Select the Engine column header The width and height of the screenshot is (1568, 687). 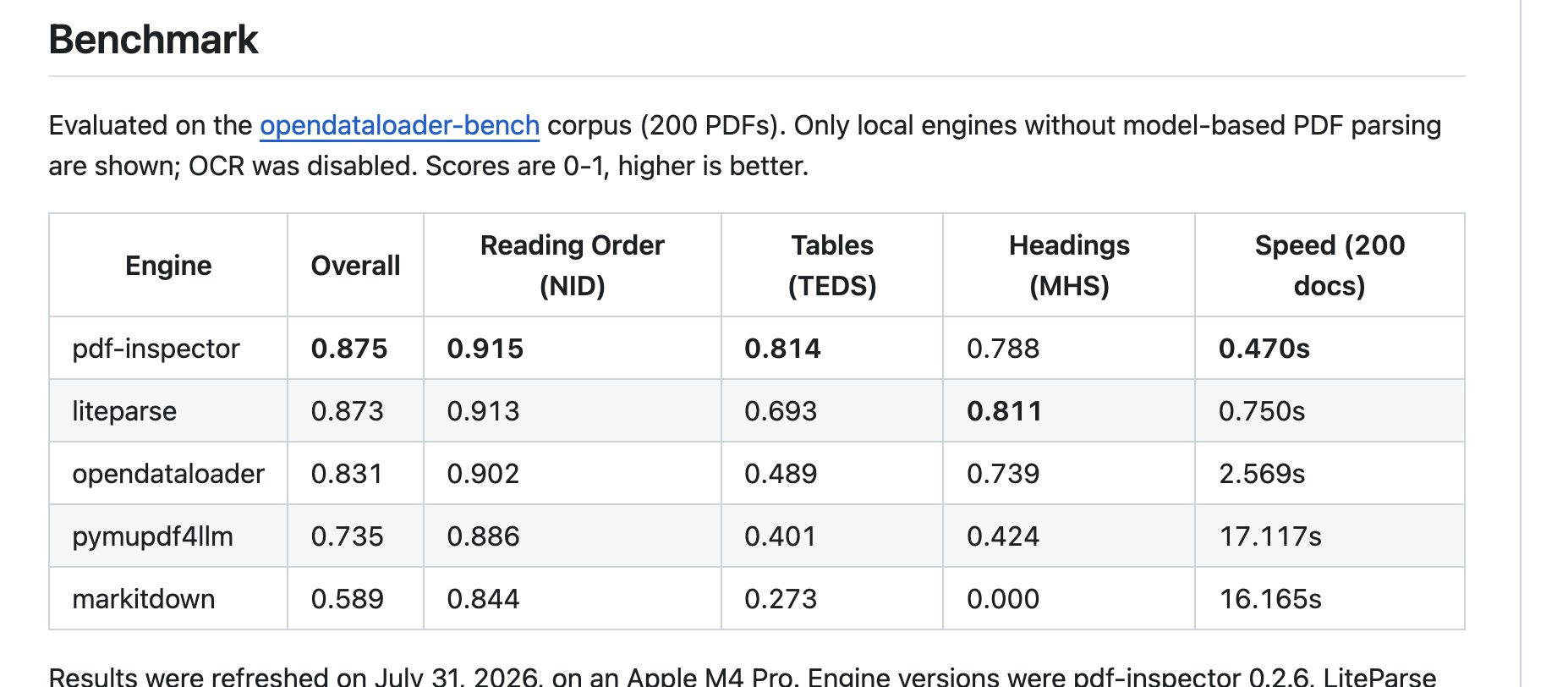point(168,266)
